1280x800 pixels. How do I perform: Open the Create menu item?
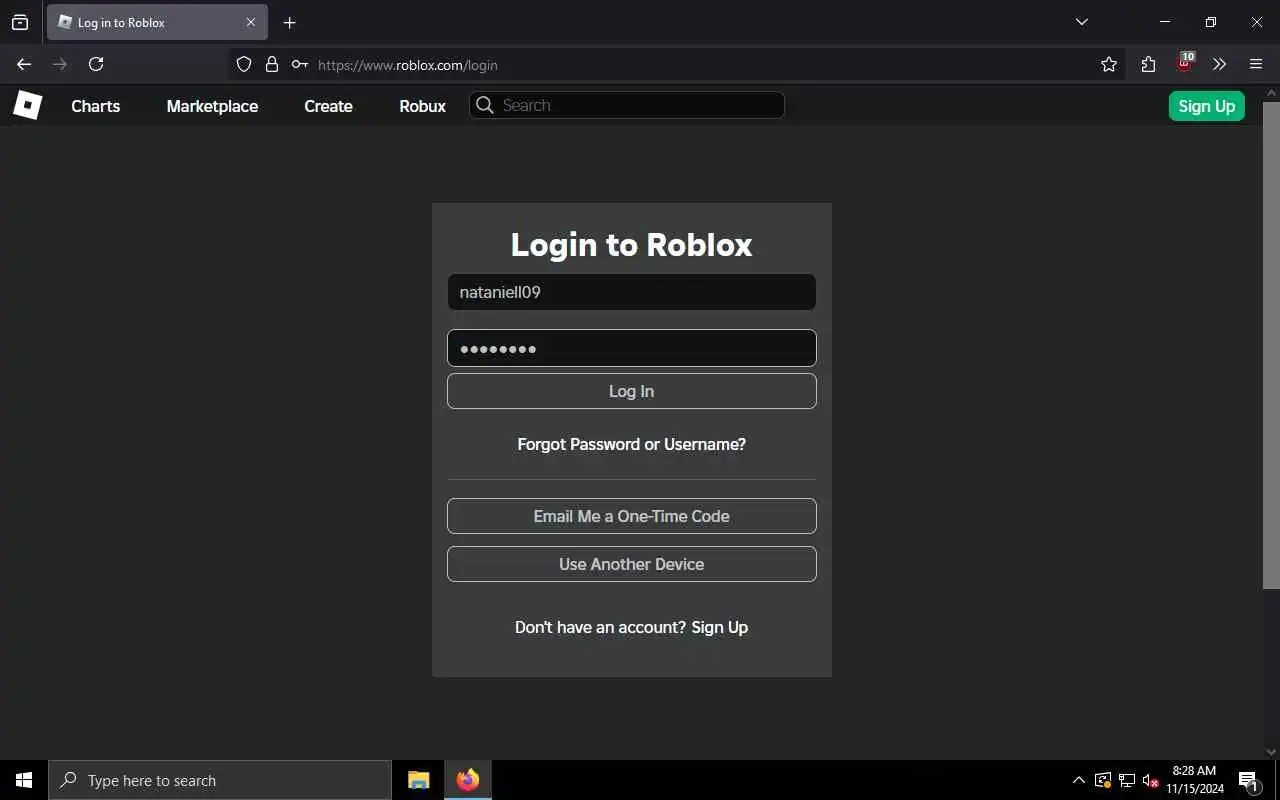coord(328,106)
